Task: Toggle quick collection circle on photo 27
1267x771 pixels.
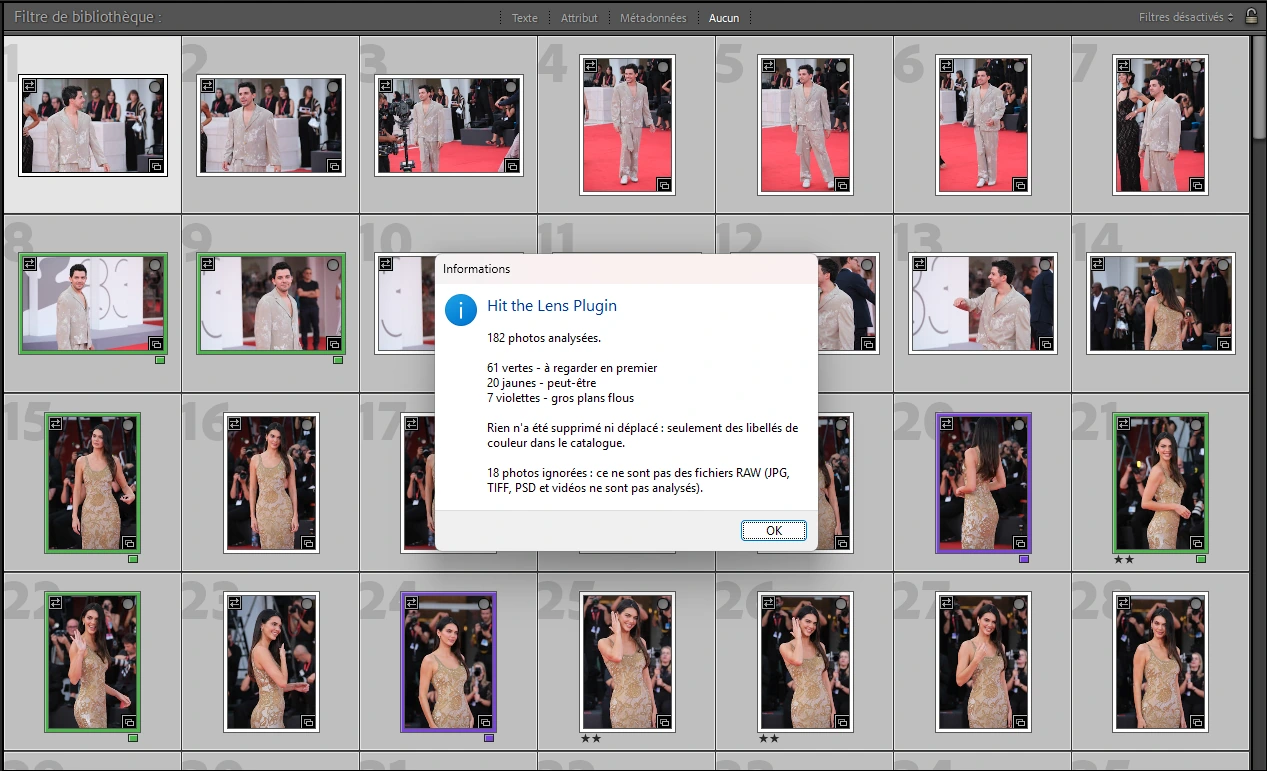Action: (1019, 603)
